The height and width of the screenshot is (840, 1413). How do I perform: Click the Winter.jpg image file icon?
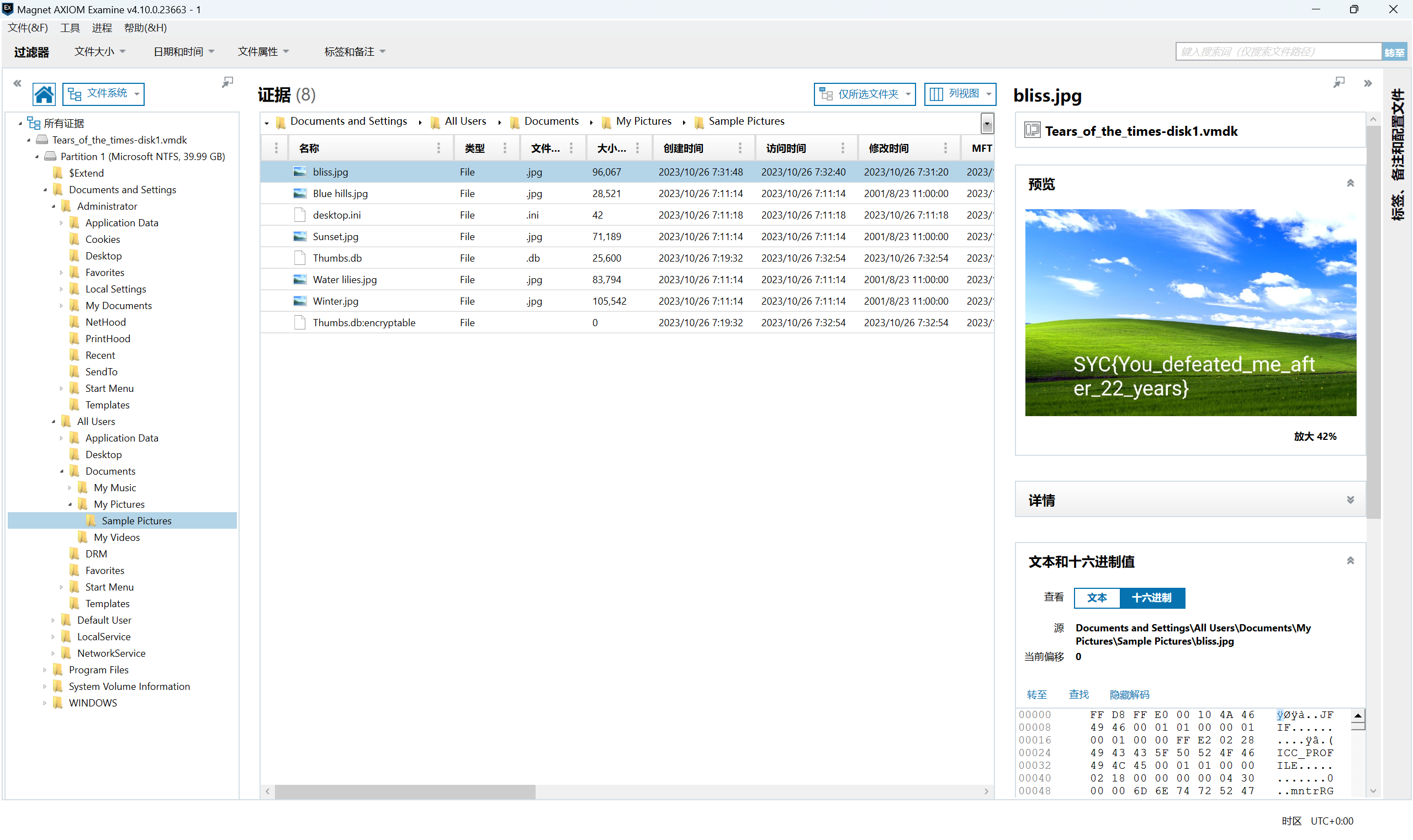300,301
